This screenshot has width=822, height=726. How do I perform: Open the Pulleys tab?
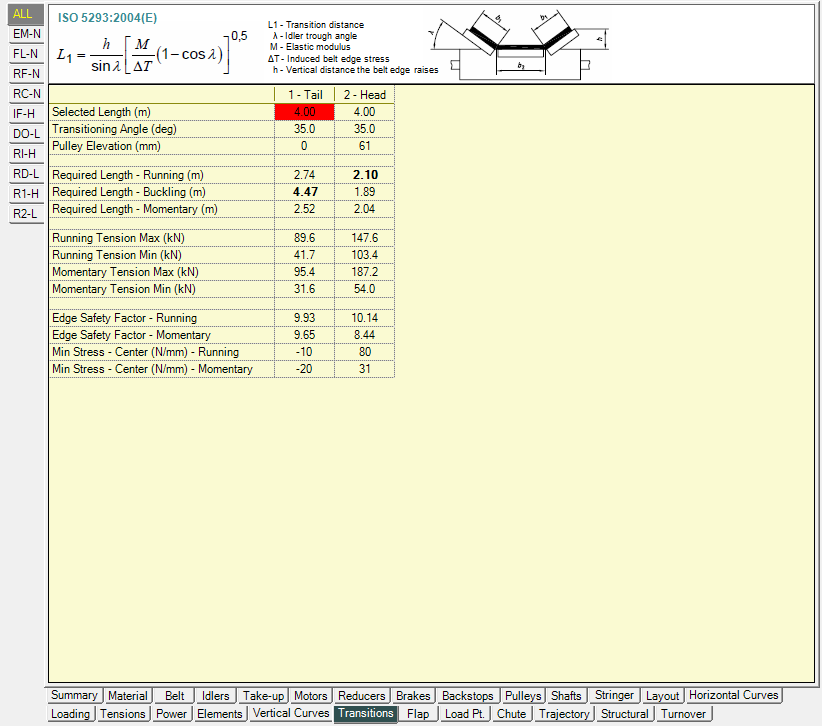point(522,696)
